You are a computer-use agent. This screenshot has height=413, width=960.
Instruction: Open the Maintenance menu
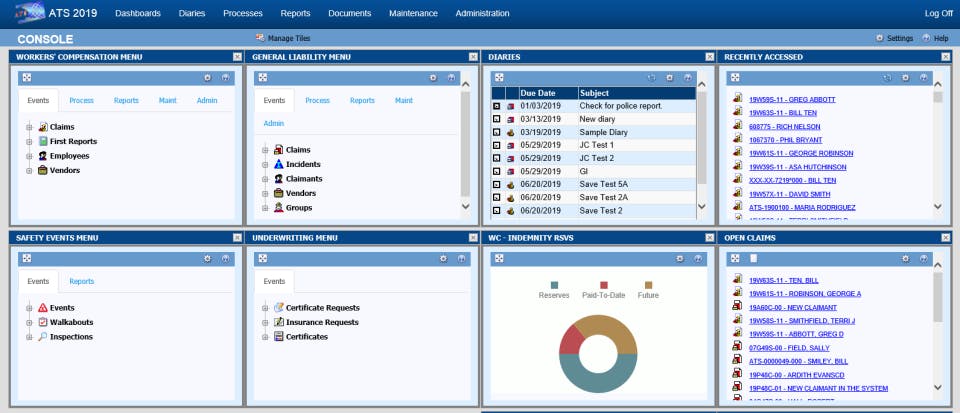coord(413,13)
